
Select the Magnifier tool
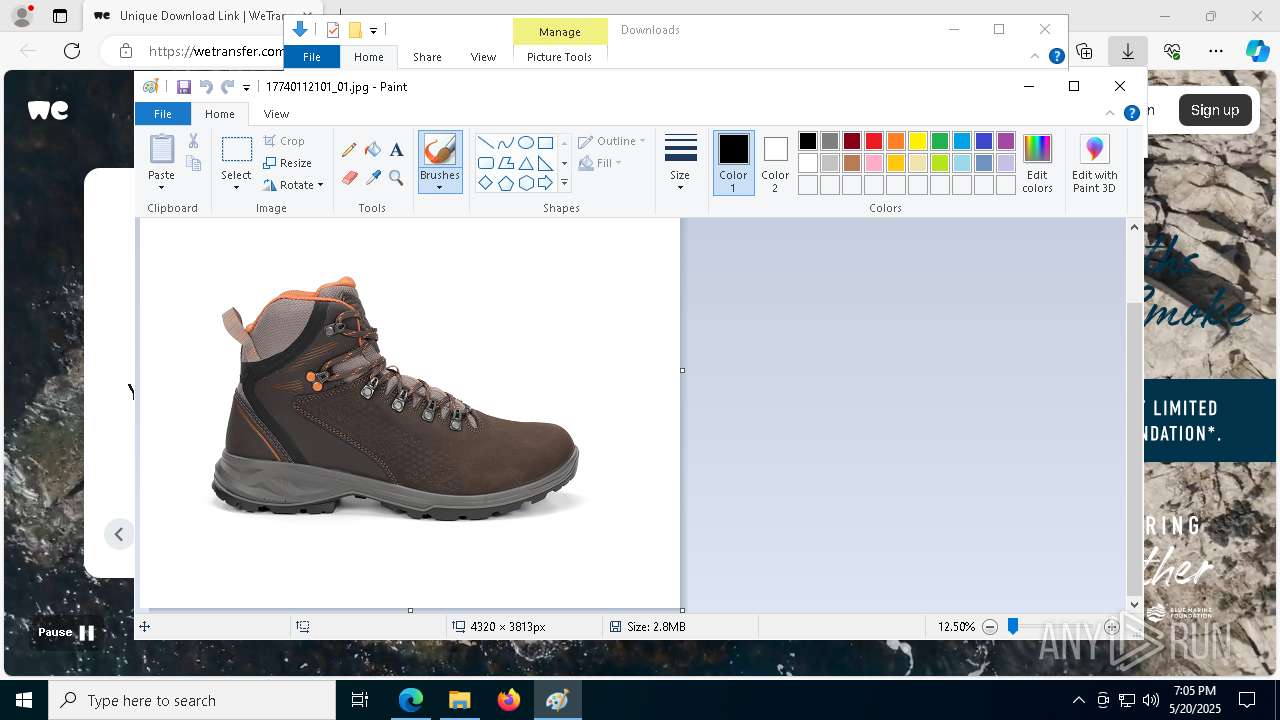point(396,178)
